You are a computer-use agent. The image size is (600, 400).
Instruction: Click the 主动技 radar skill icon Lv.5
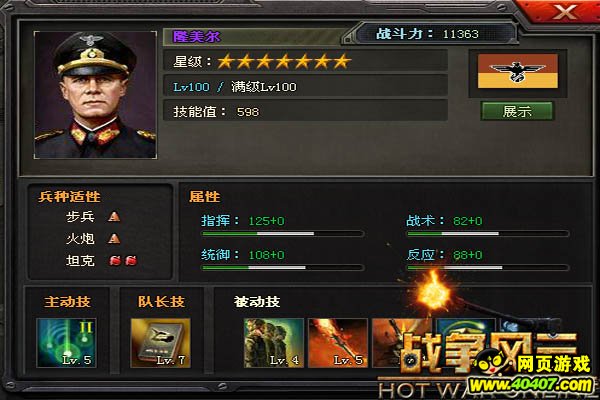66,343
